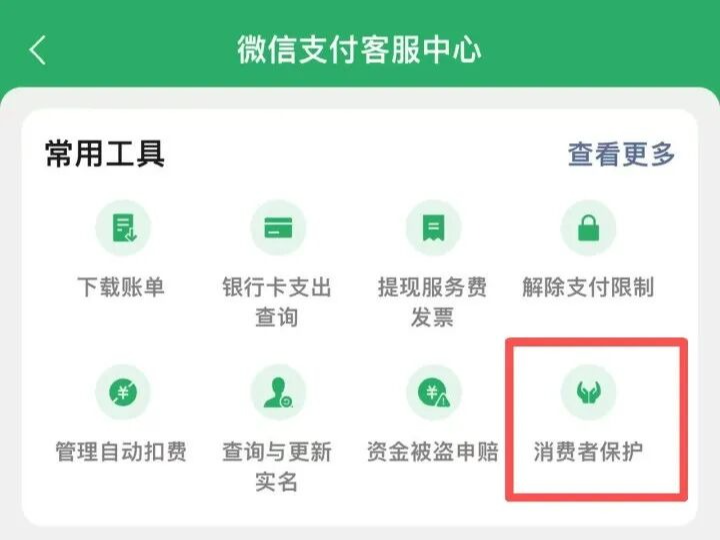
Task: Open the 银行卡支出查询 card icon
Action: tap(278, 227)
